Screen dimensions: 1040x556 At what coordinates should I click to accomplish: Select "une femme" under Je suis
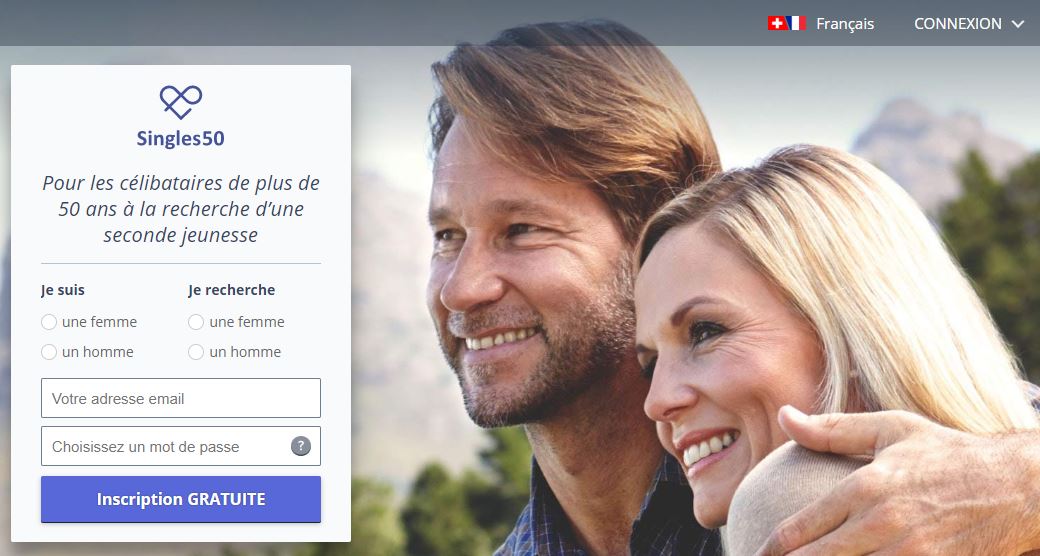49,322
